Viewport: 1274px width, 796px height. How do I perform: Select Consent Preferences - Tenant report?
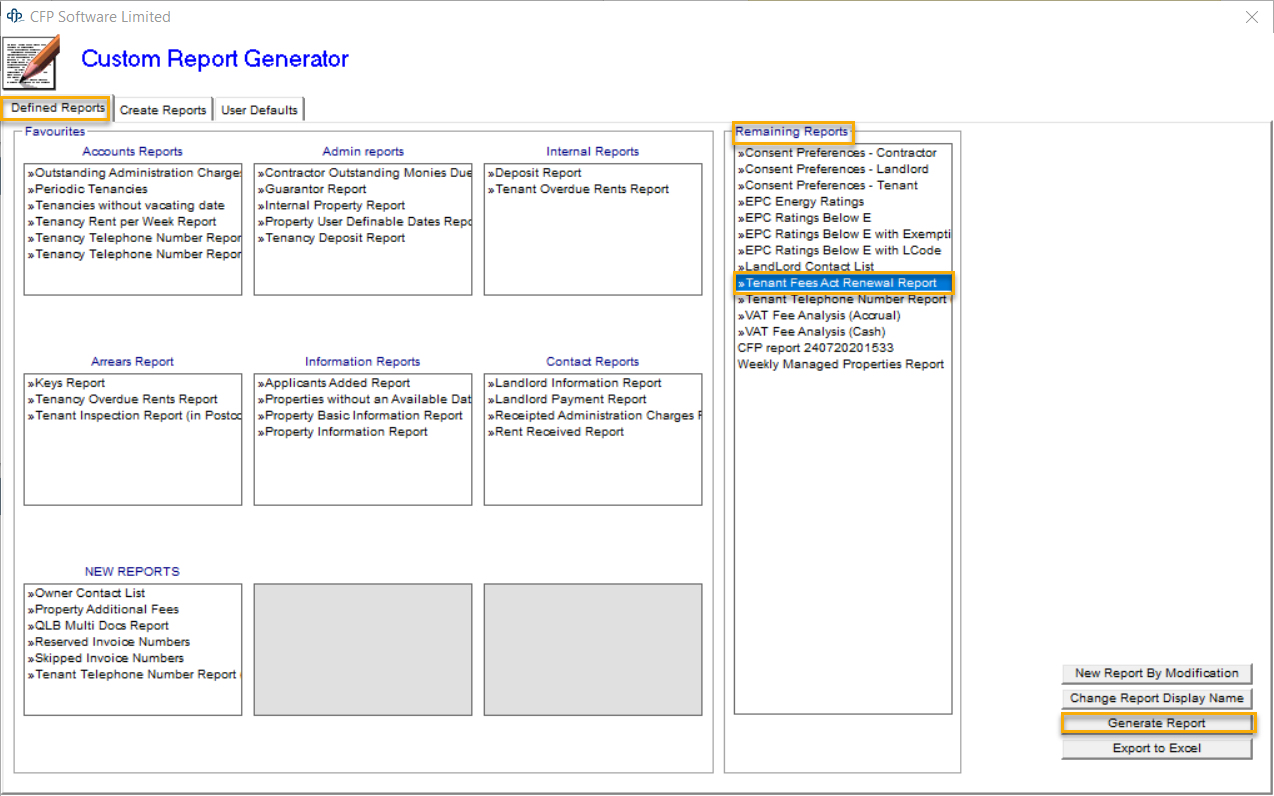coord(827,185)
